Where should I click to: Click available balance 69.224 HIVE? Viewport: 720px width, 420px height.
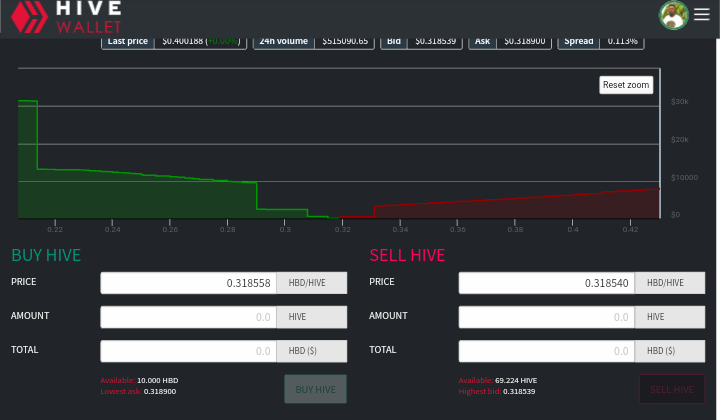click(x=516, y=381)
